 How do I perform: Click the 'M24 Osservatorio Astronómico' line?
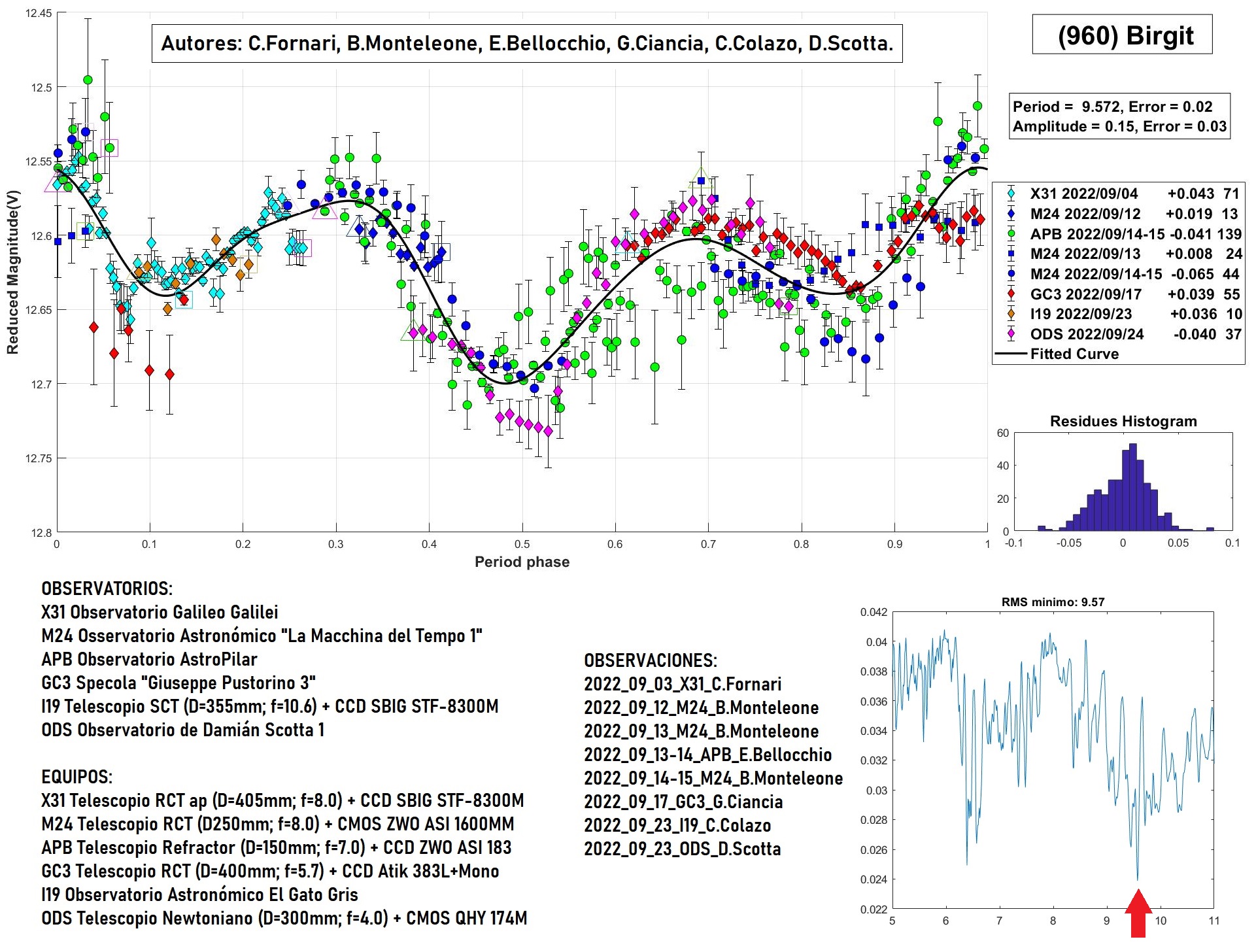pyautogui.click(x=262, y=636)
